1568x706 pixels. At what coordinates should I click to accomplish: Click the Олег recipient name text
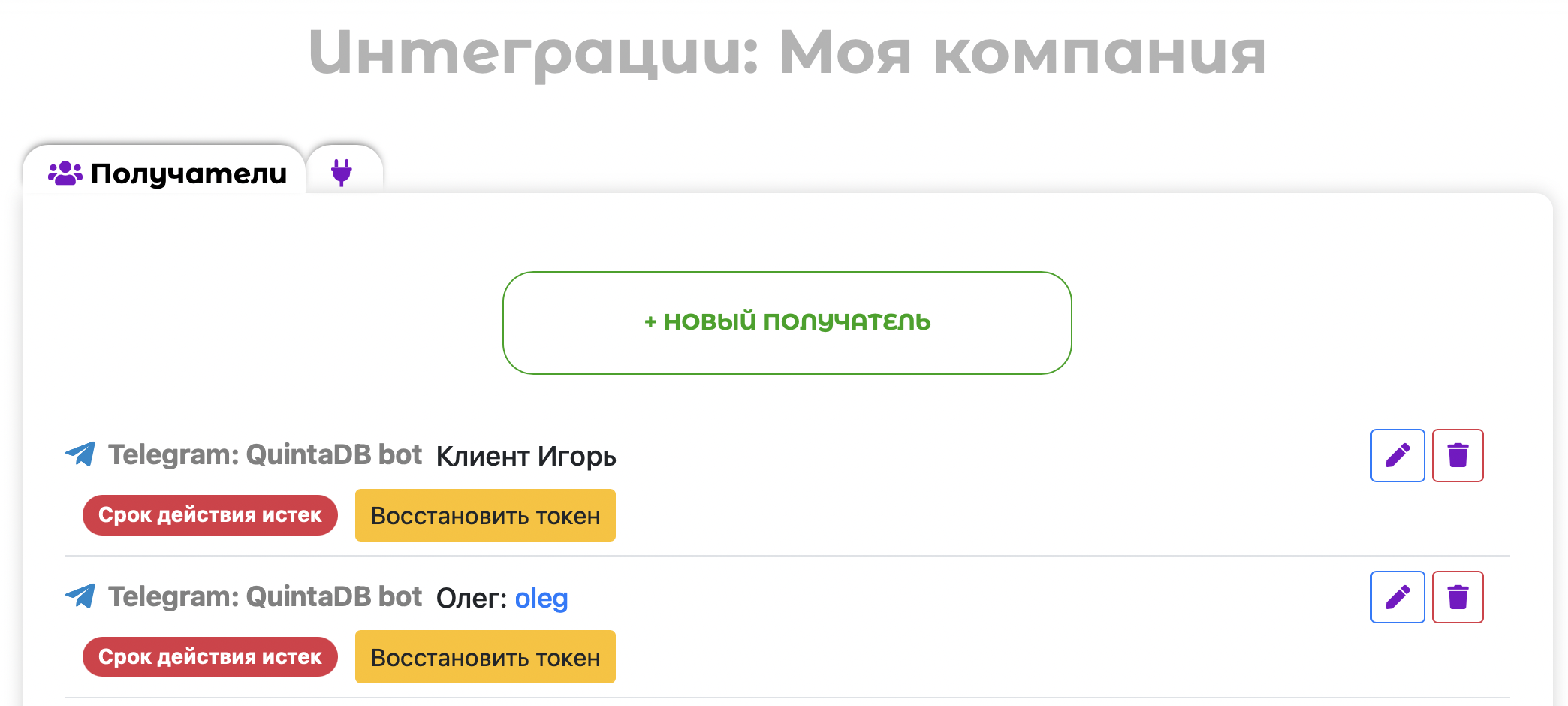[x=471, y=599]
